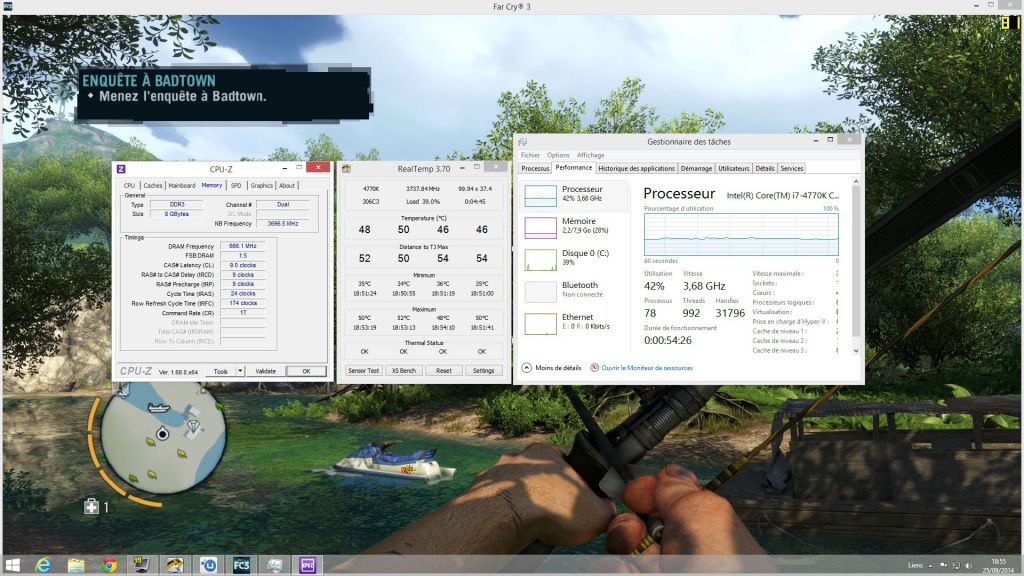Click the Task Manager title bar icon

(522, 142)
